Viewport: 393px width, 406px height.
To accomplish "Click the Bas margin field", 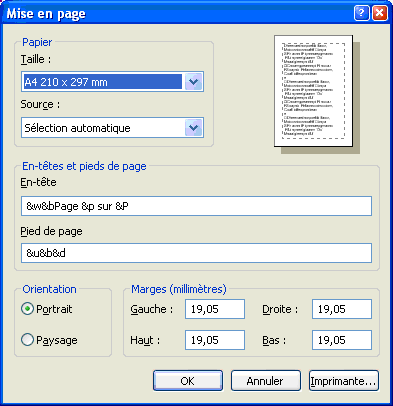I will (342, 340).
